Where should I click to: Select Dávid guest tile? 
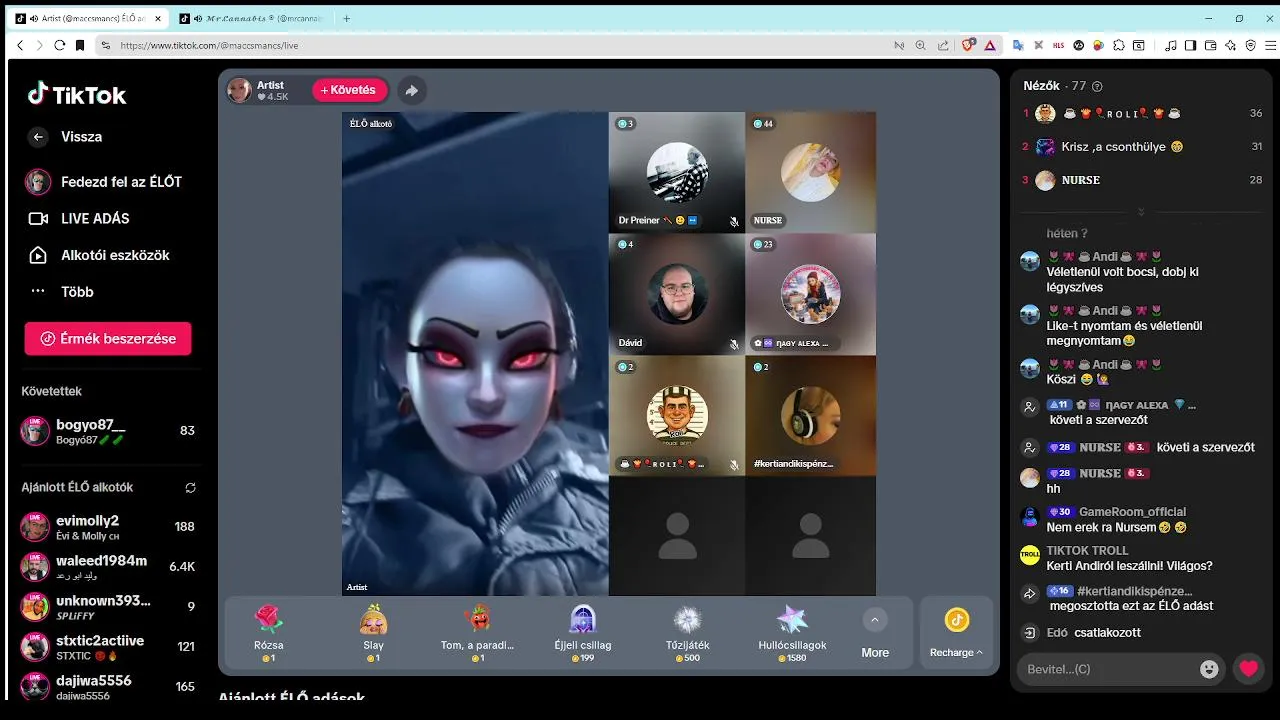[677, 294]
